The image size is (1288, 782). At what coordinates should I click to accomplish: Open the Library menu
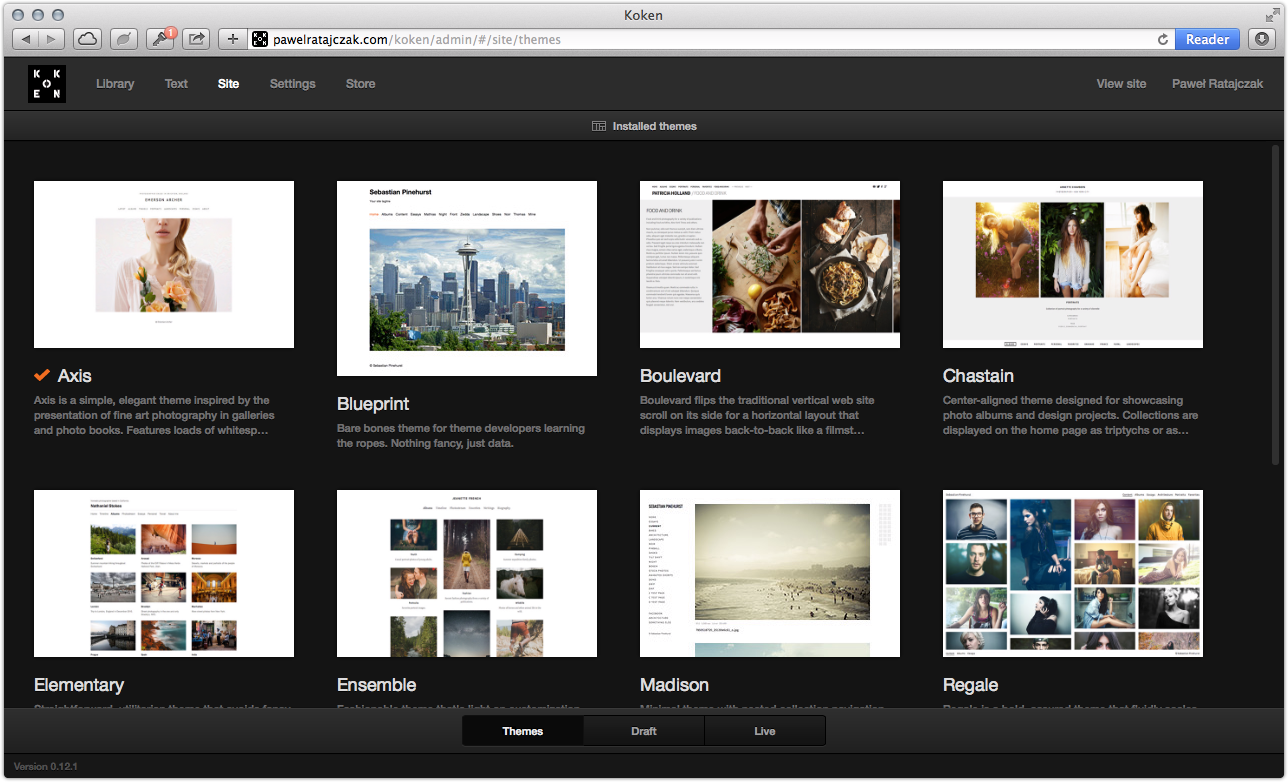[115, 84]
